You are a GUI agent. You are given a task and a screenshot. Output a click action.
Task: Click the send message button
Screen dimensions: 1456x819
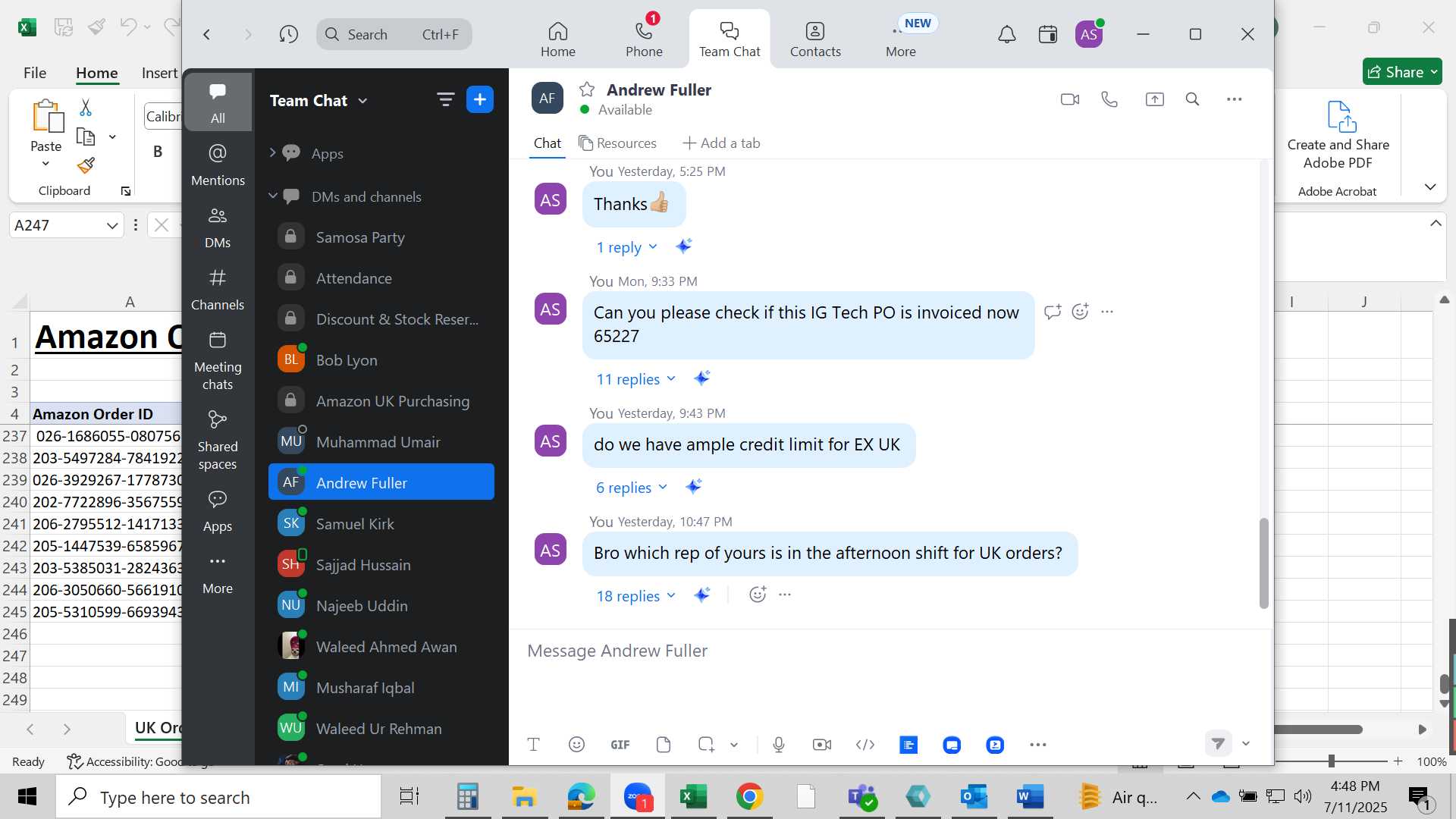[1218, 743]
